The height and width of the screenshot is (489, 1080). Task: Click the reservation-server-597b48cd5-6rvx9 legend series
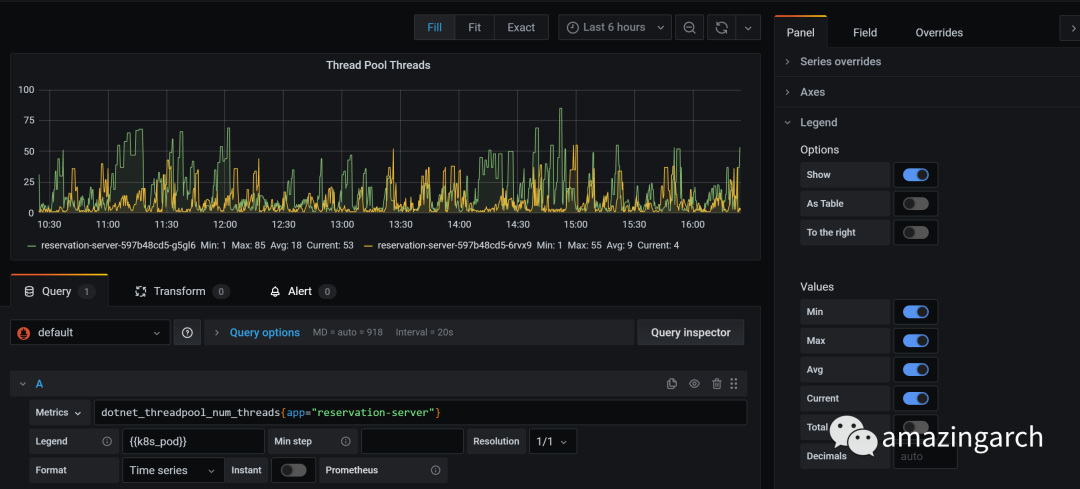click(455, 245)
